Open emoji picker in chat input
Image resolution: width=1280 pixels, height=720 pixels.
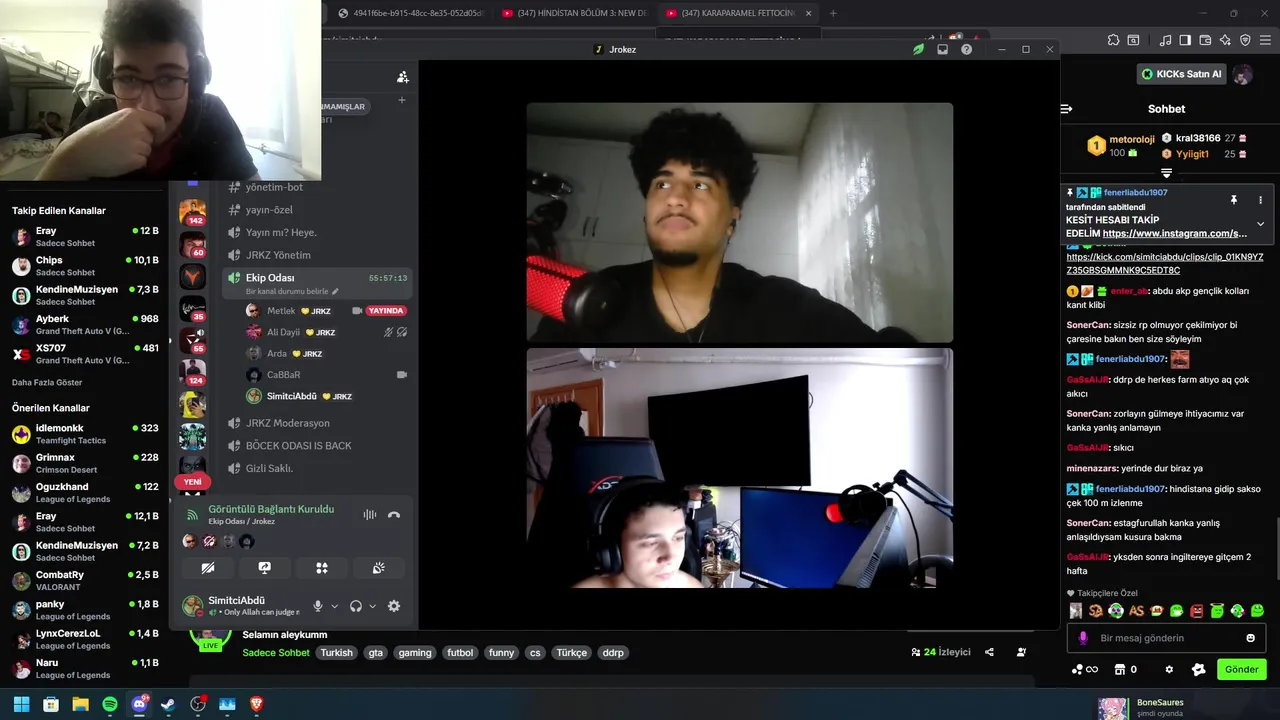point(1250,638)
